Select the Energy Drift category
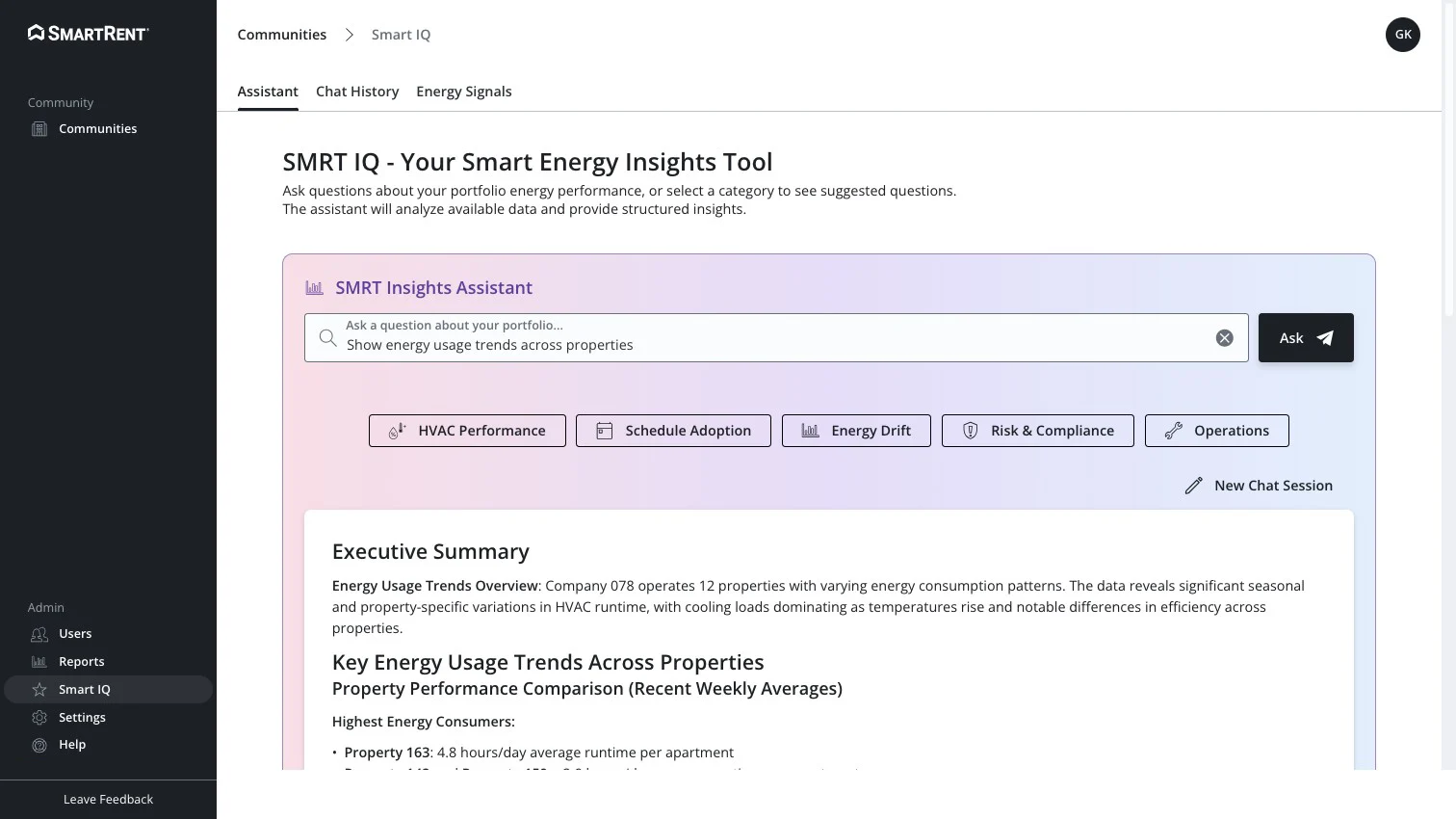The height and width of the screenshot is (819, 1456). [856, 431]
